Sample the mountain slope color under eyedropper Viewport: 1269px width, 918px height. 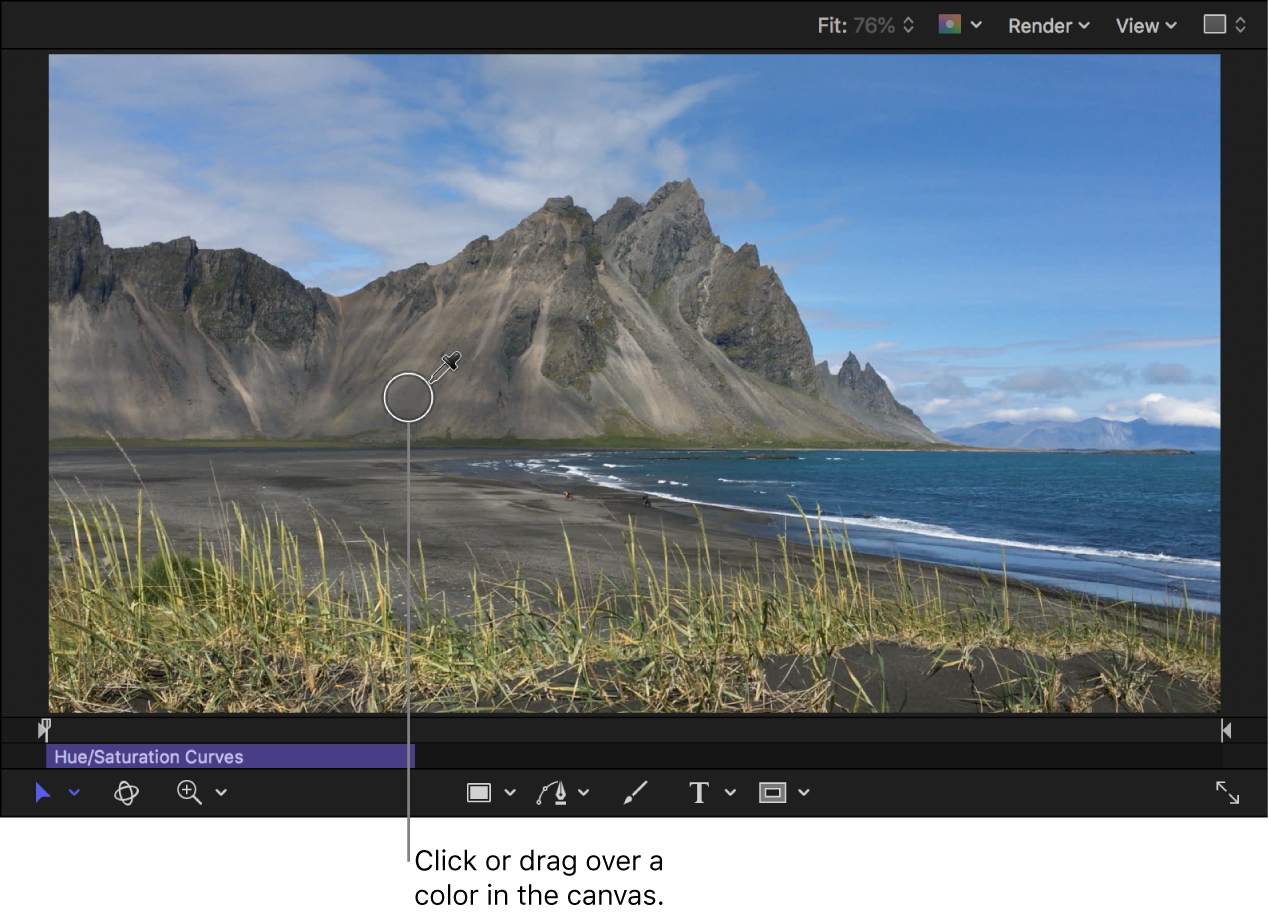(408, 397)
